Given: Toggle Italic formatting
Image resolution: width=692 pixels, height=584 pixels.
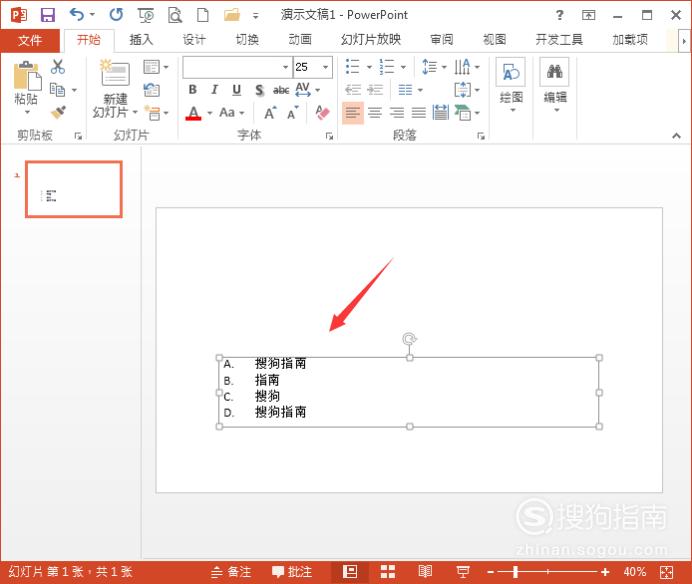Looking at the screenshot, I should (x=214, y=90).
